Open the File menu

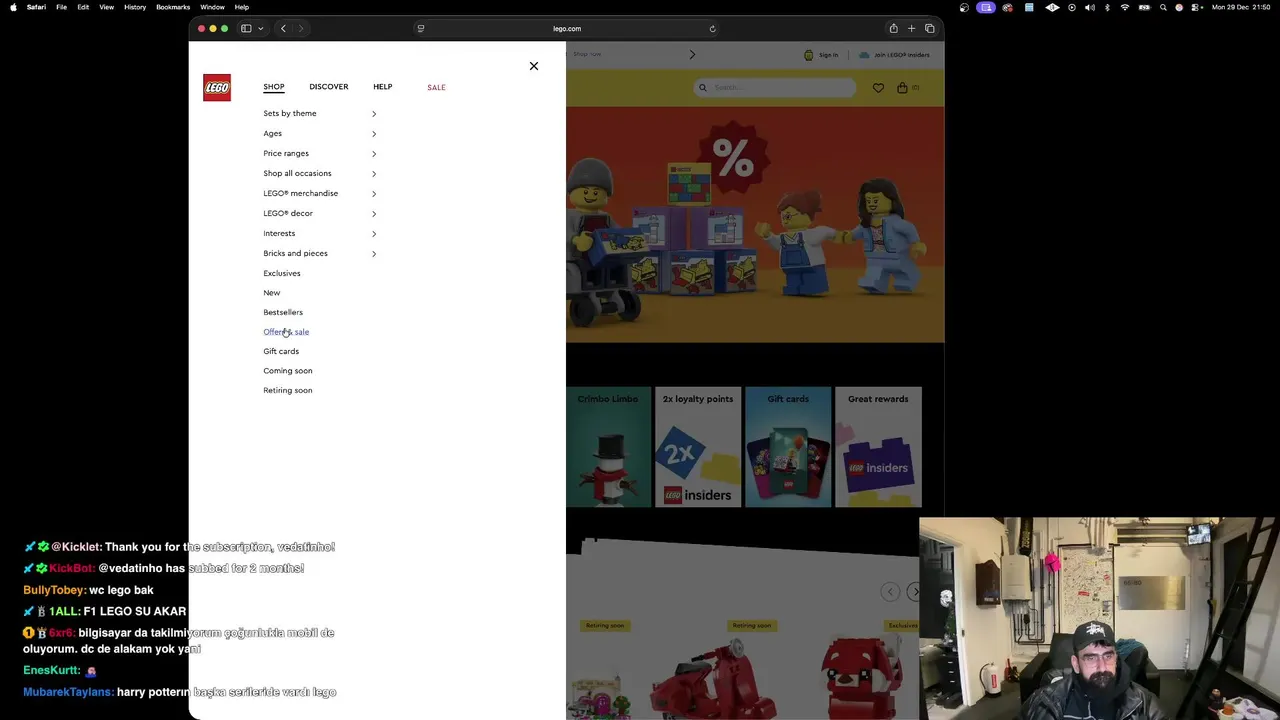coord(61,7)
